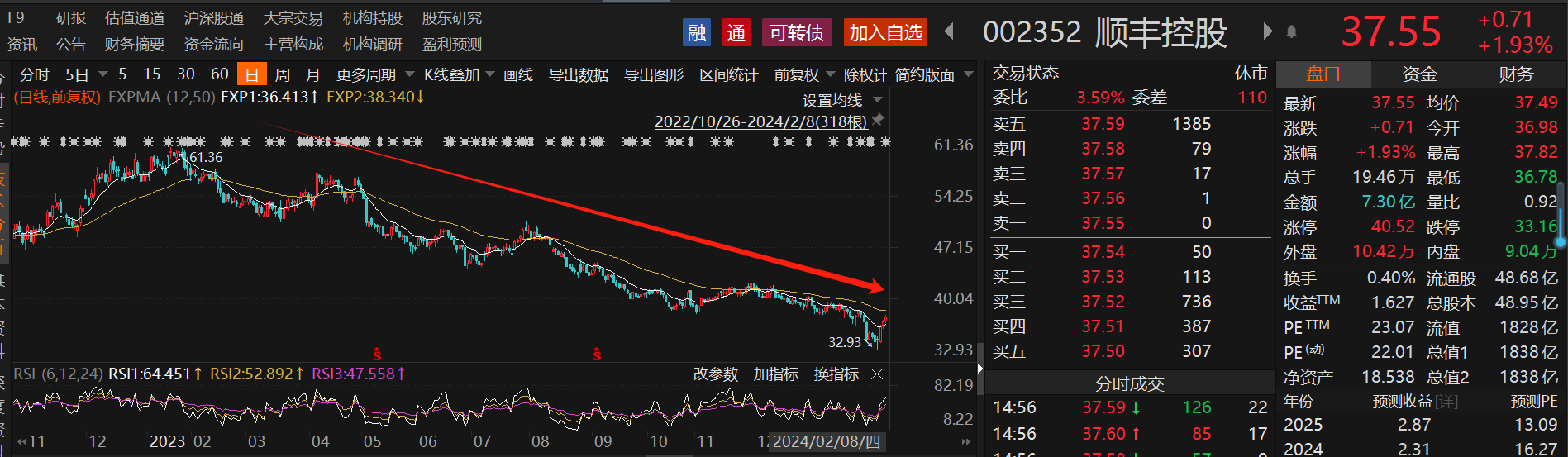The image size is (1568, 457).
Task: Open 大宗交易 block trades
Action: tap(293, 17)
